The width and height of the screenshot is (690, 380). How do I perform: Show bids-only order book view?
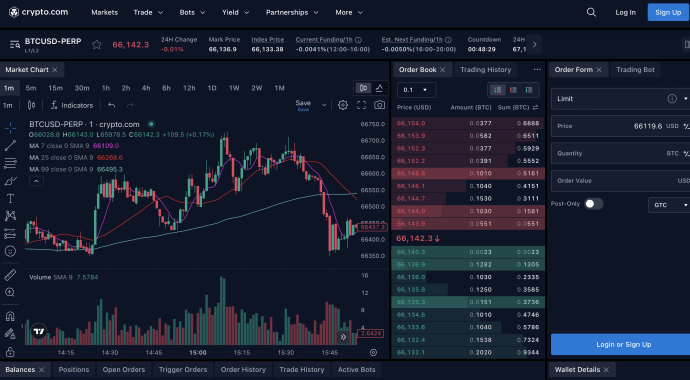pos(529,90)
